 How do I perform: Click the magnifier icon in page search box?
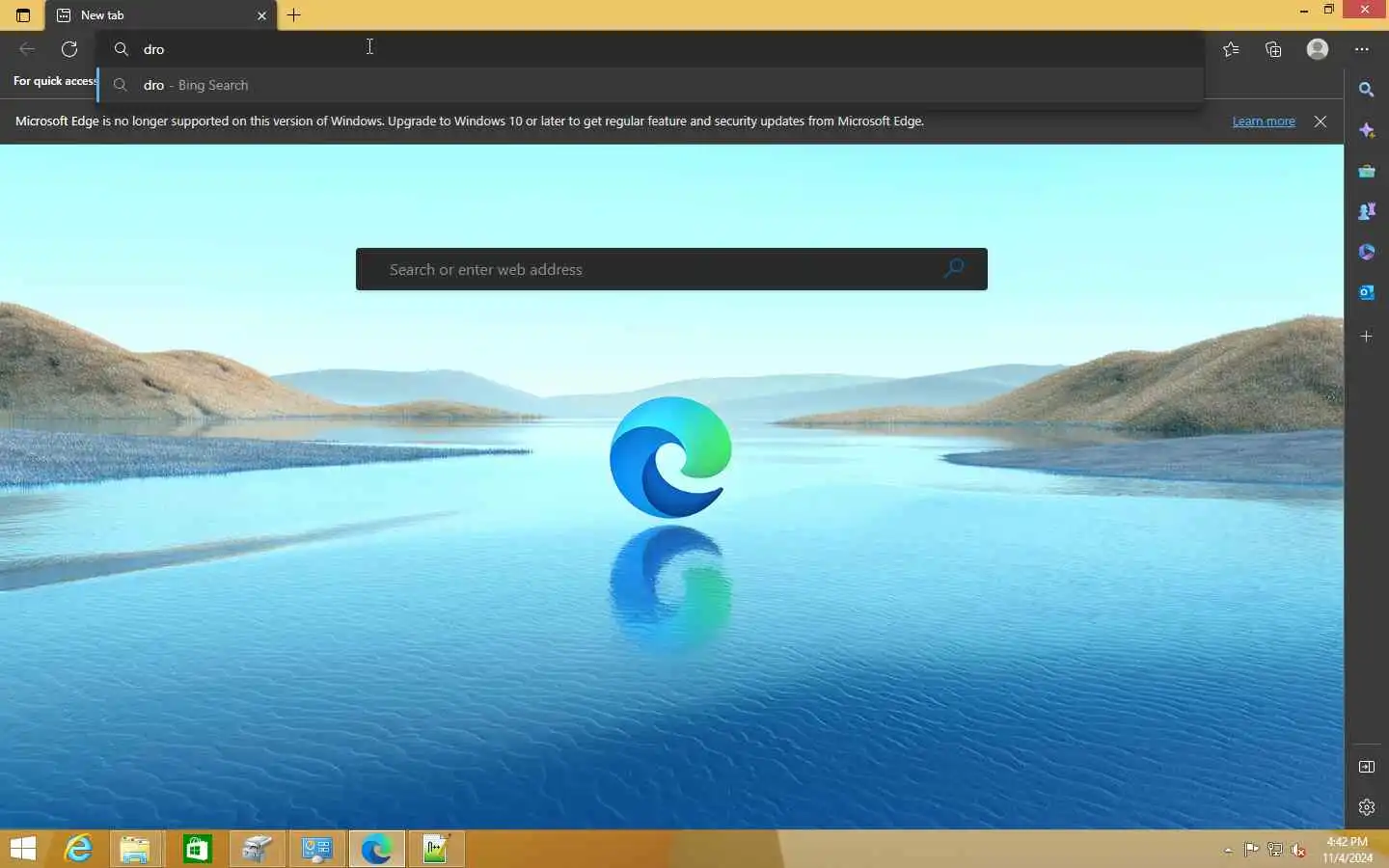tap(954, 268)
